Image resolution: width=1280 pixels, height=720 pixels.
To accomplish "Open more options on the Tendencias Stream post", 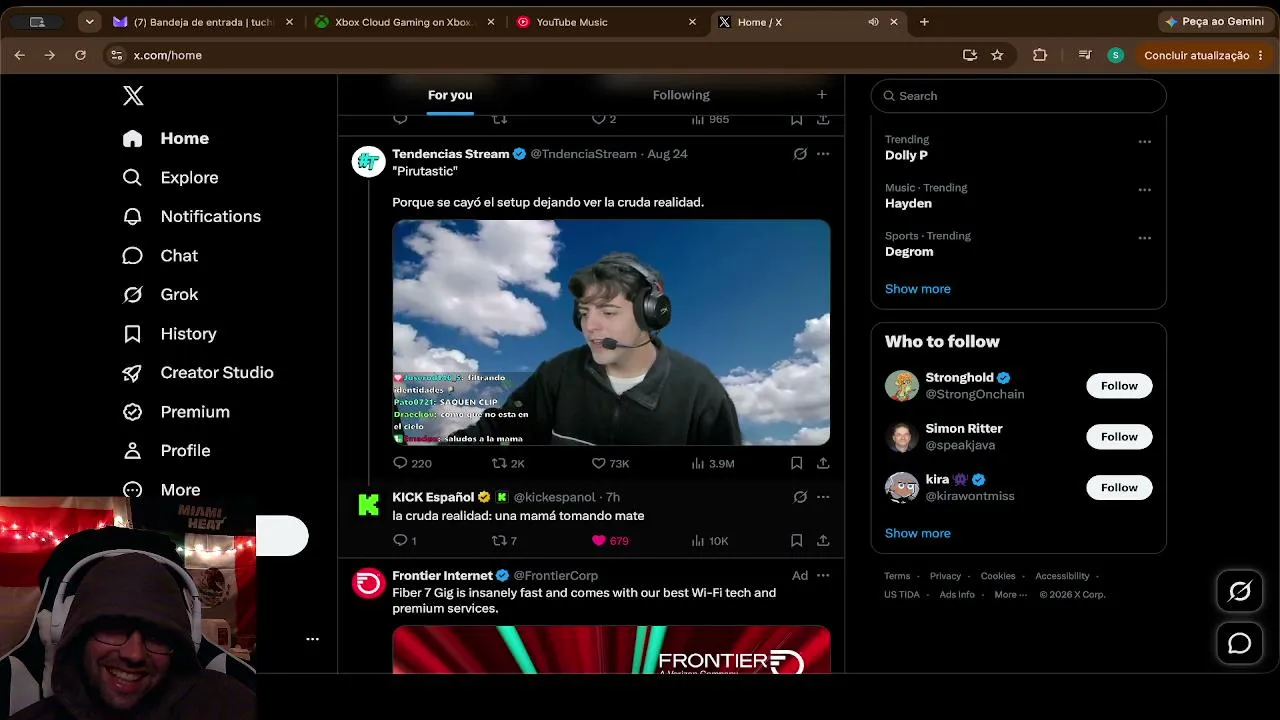I will (x=823, y=154).
